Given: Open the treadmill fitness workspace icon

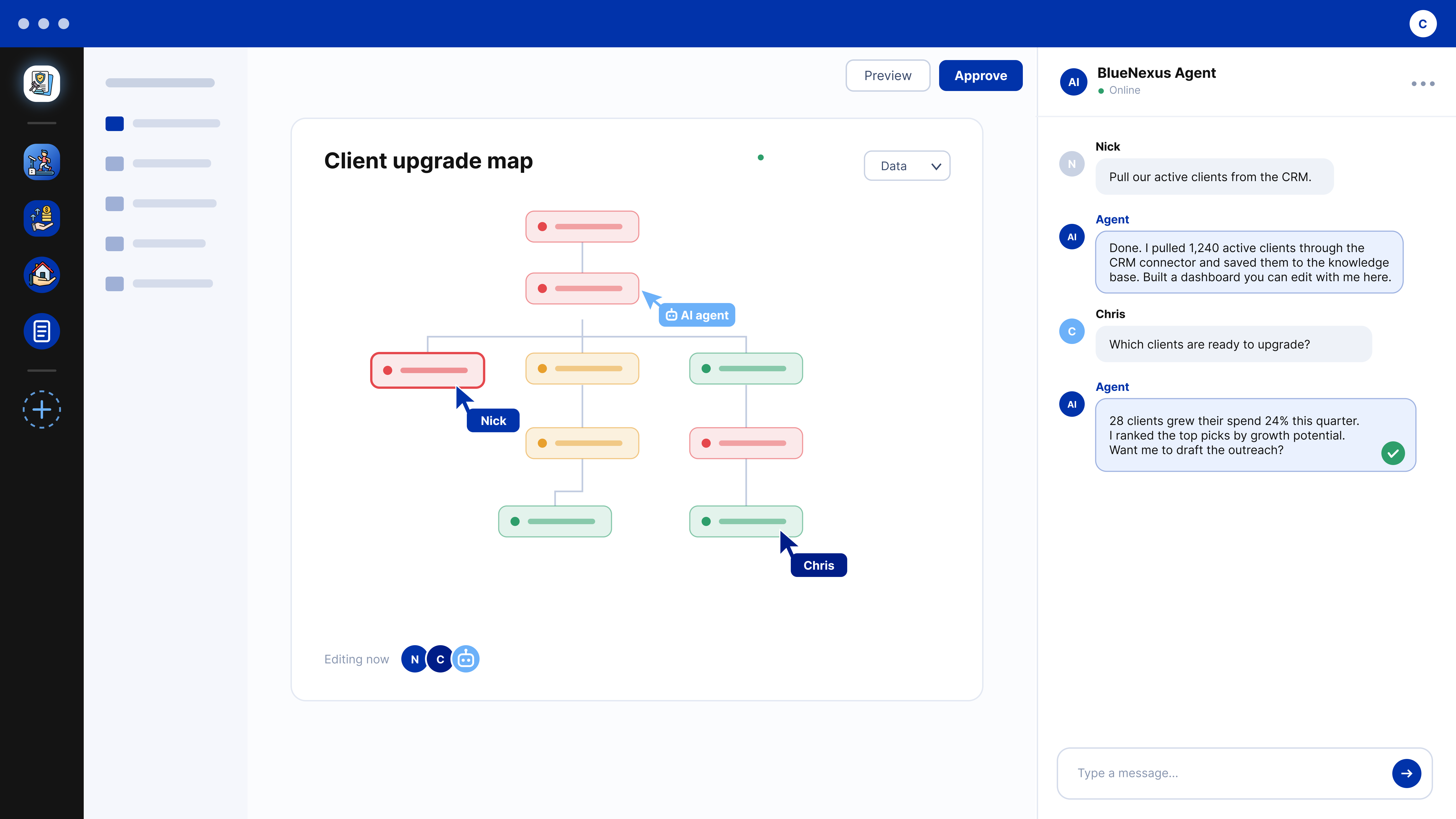Looking at the screenshot, I should point(42,162).
